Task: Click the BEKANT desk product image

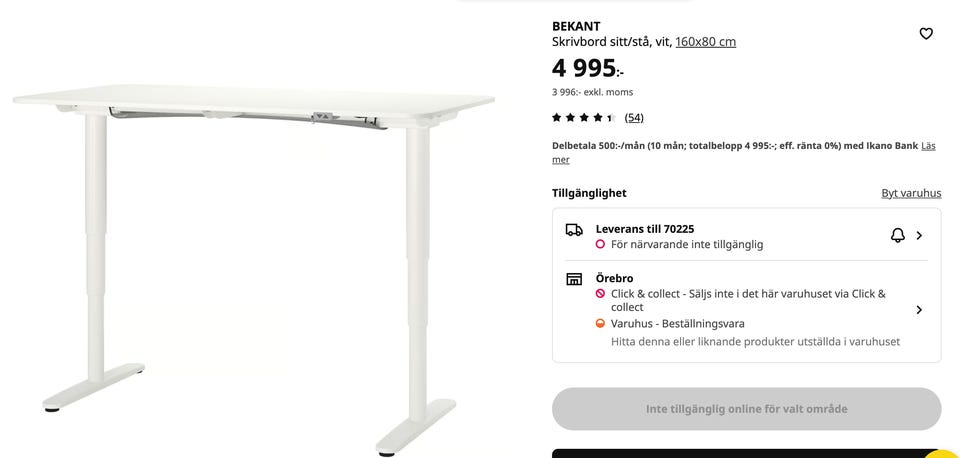Action: (254, 269)
